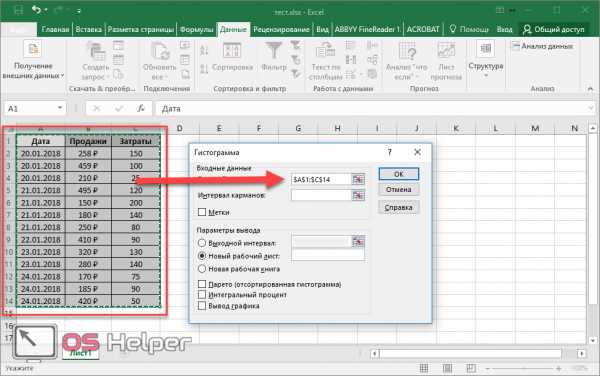Expand the Структура dropdown arrow

pyautogui.click(x=486, y=76)
